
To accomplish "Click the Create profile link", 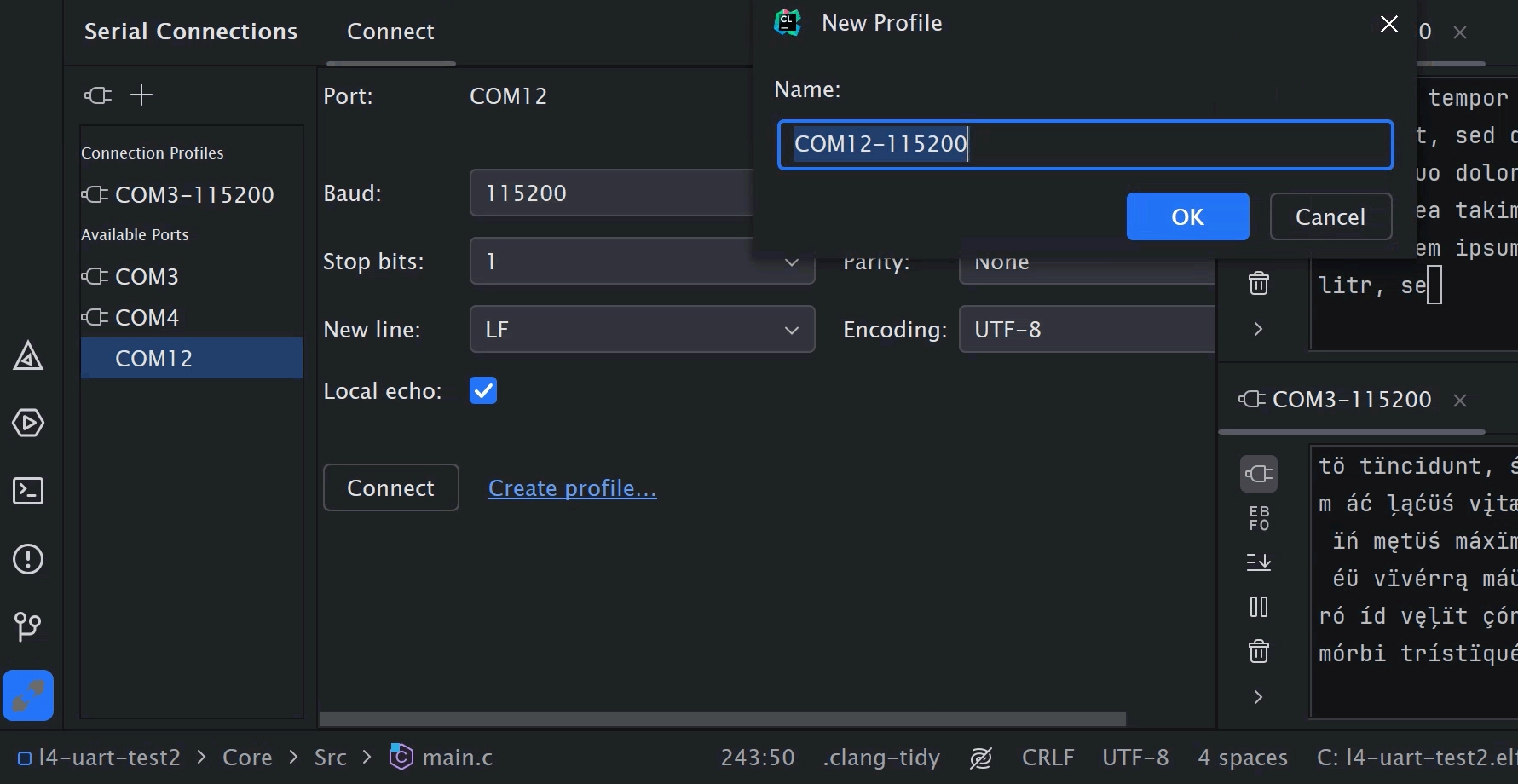I will (x=573, y=488).
